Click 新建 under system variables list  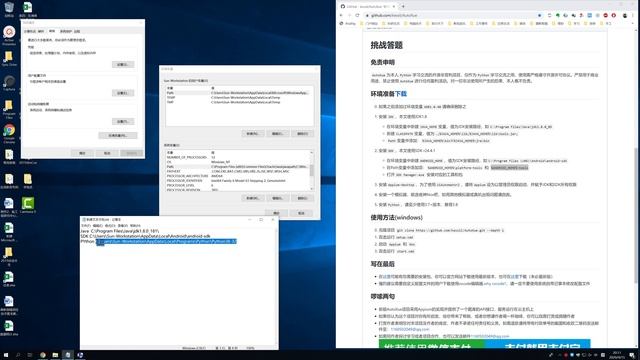[252, 198]
